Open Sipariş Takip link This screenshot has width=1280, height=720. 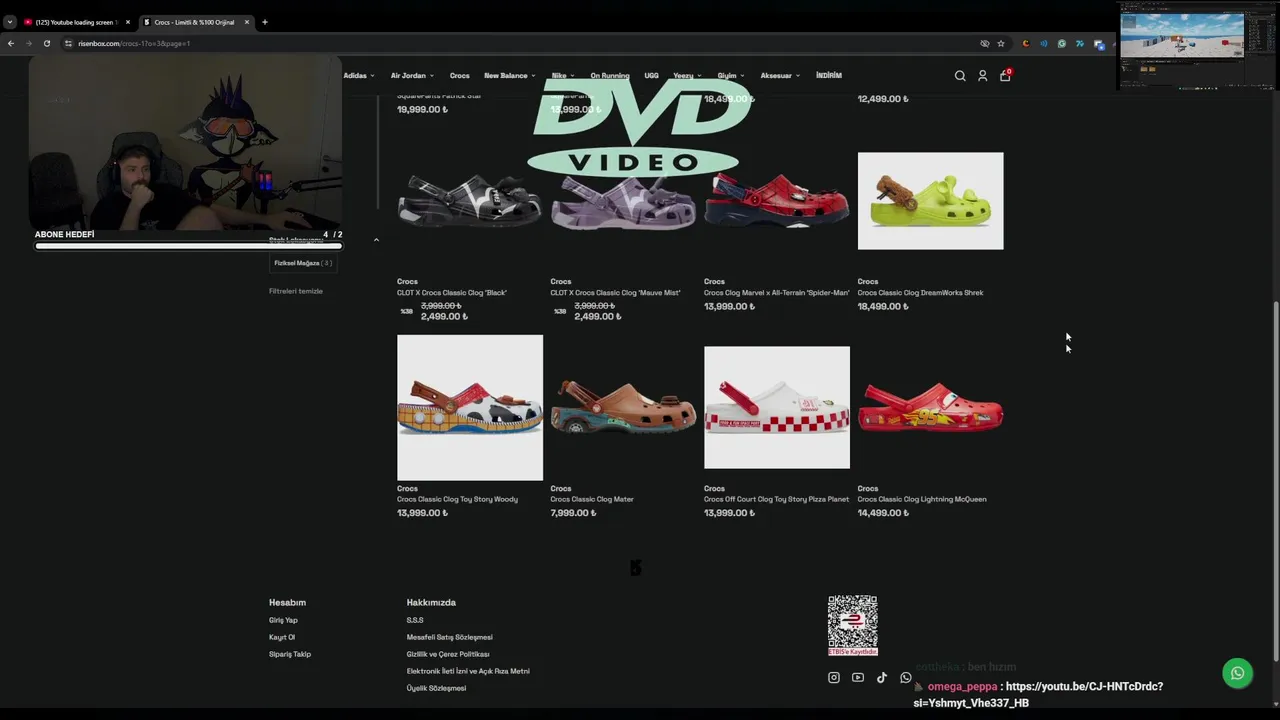pos(290,654)
